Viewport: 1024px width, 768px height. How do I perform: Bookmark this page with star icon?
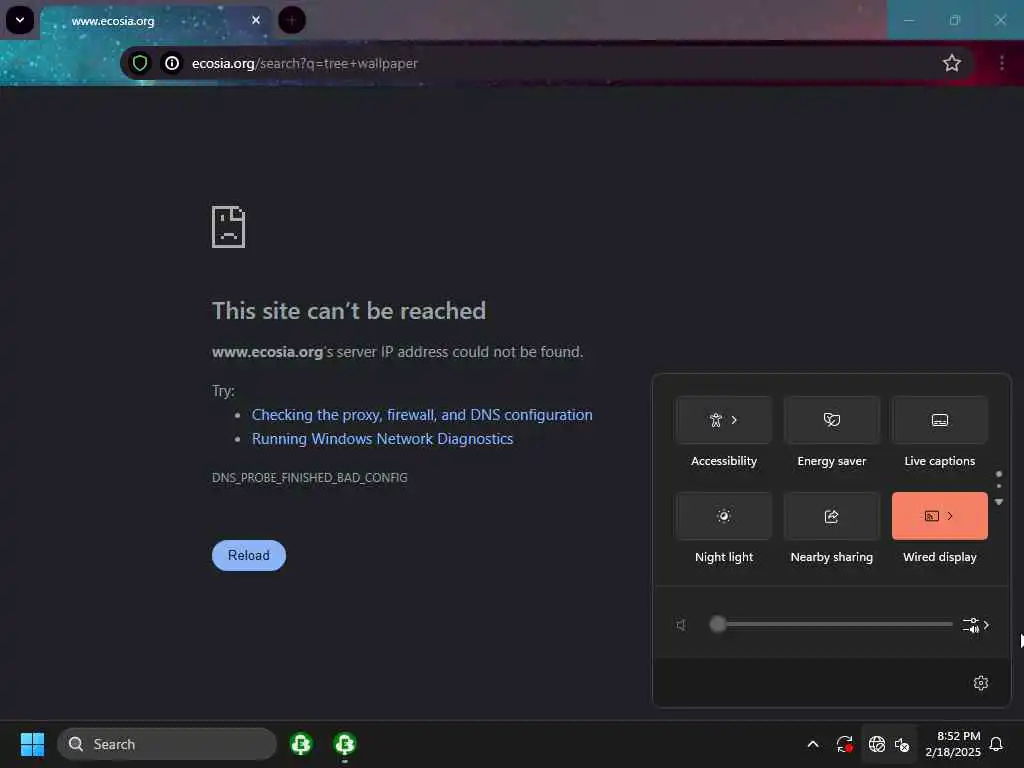point(952,63)
